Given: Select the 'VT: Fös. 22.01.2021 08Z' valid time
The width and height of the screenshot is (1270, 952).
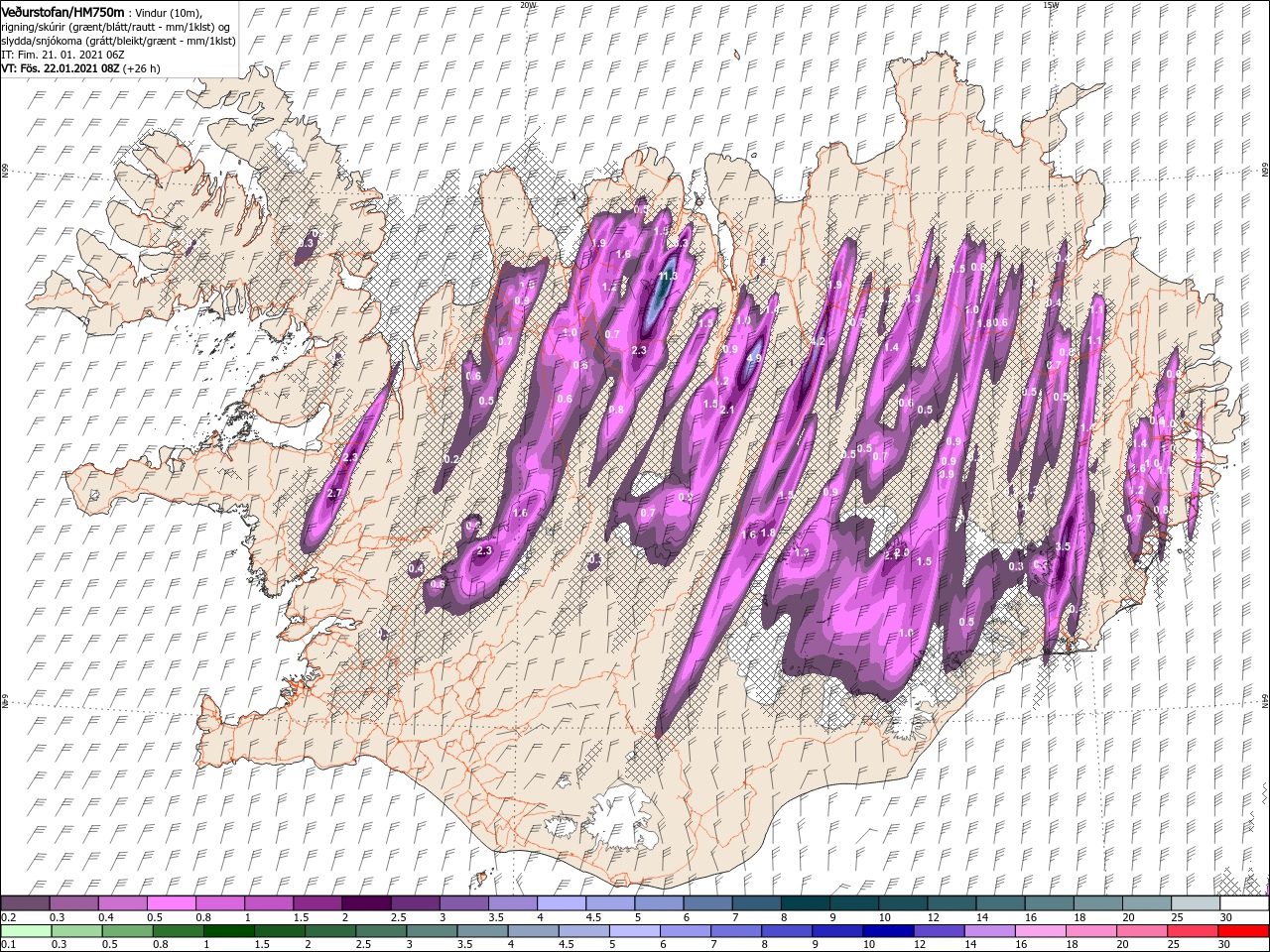Looking at the screenshot, I should (x=60, y=68).
